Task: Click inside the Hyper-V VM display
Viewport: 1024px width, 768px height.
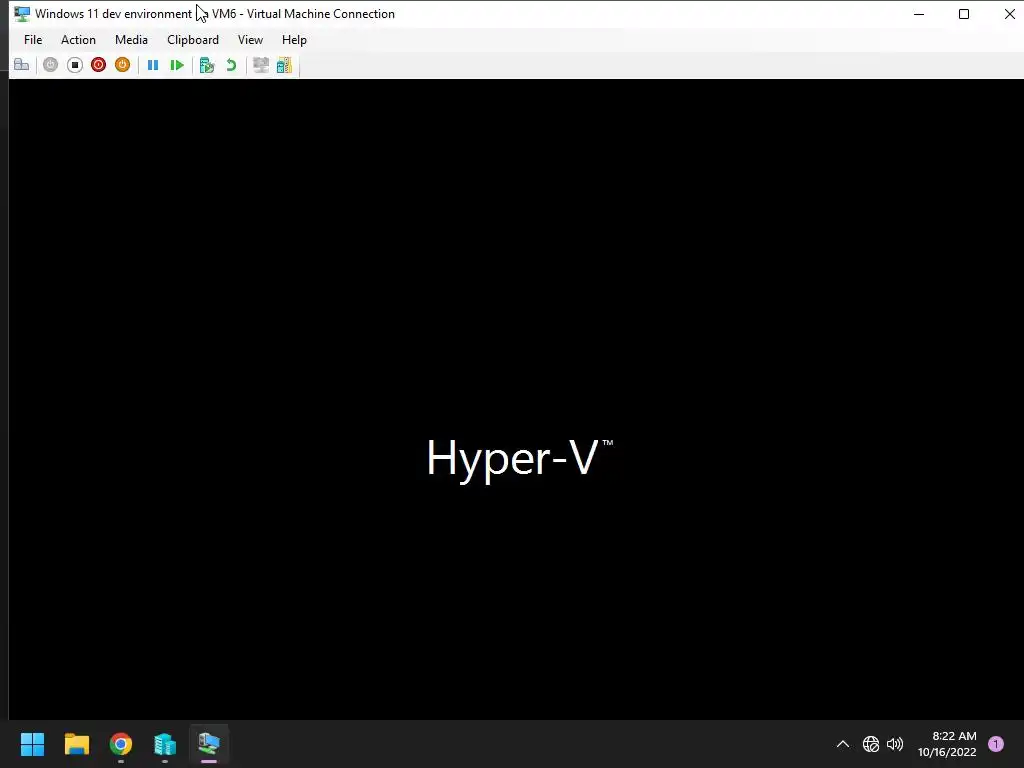Action: pyautogui.click(x=516, y=399)
